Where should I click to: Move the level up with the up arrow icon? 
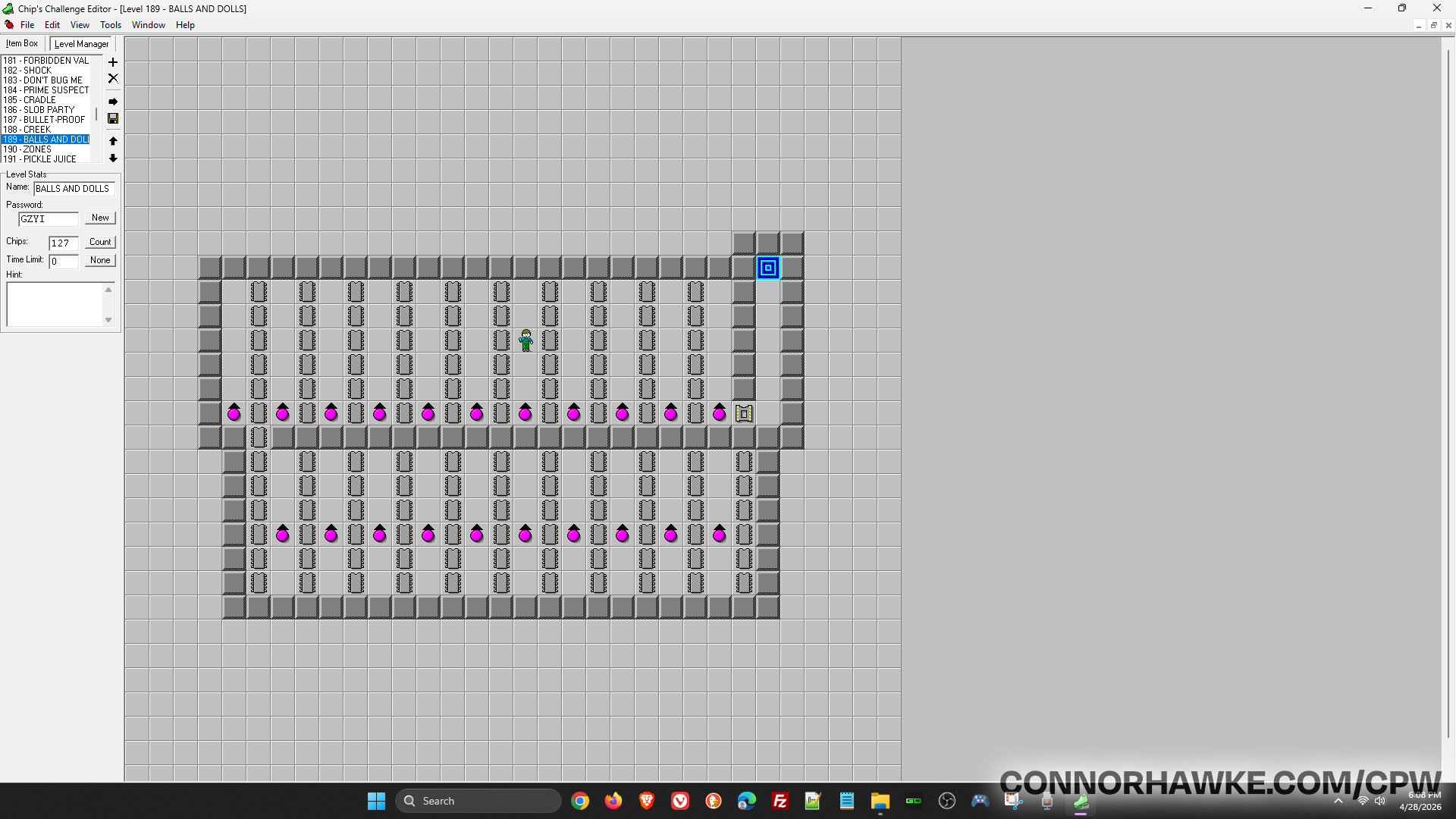pos(113,141)
